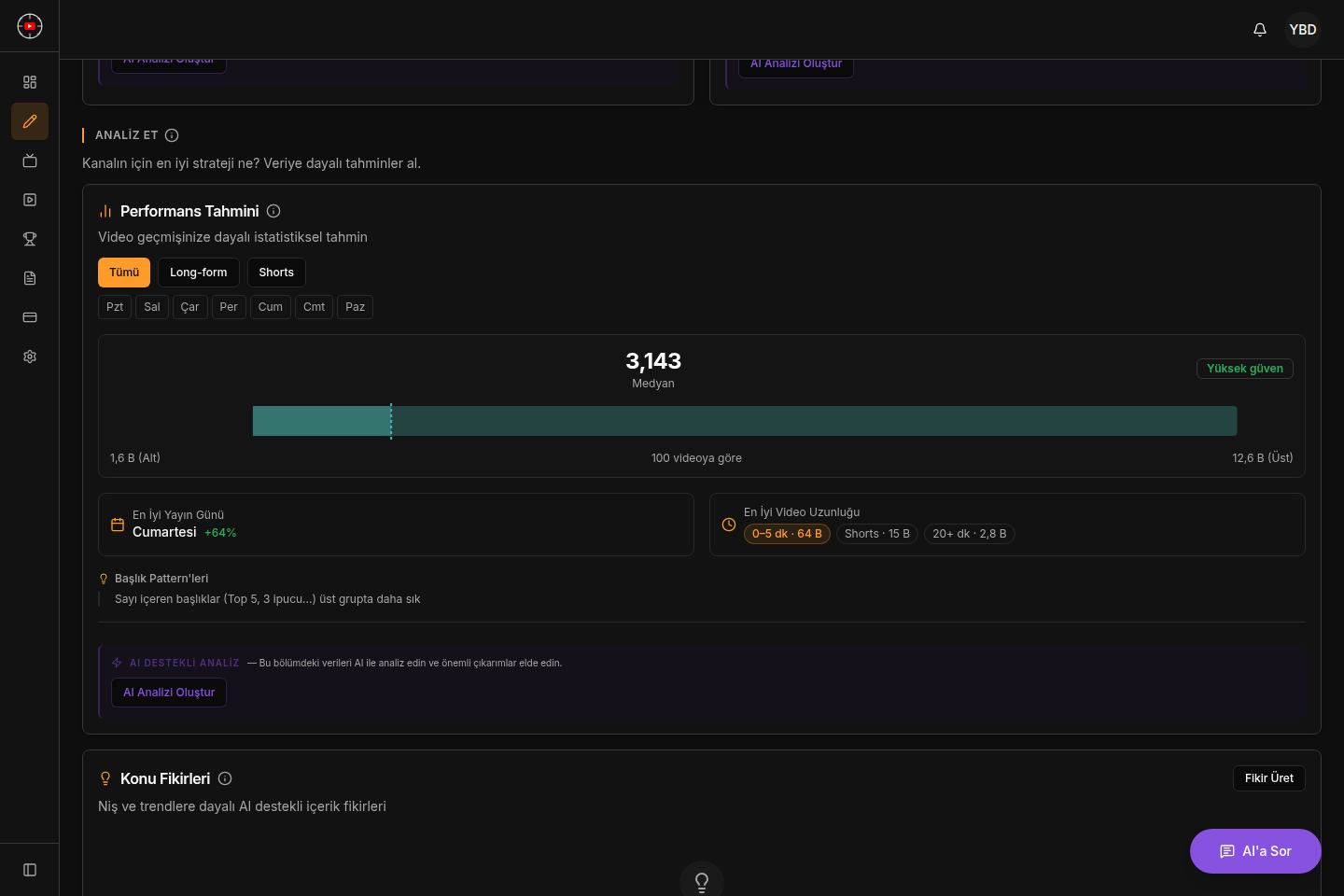1344x896 pixels.
Task: Open the notifications bell icon
Action: [1260, 30]
